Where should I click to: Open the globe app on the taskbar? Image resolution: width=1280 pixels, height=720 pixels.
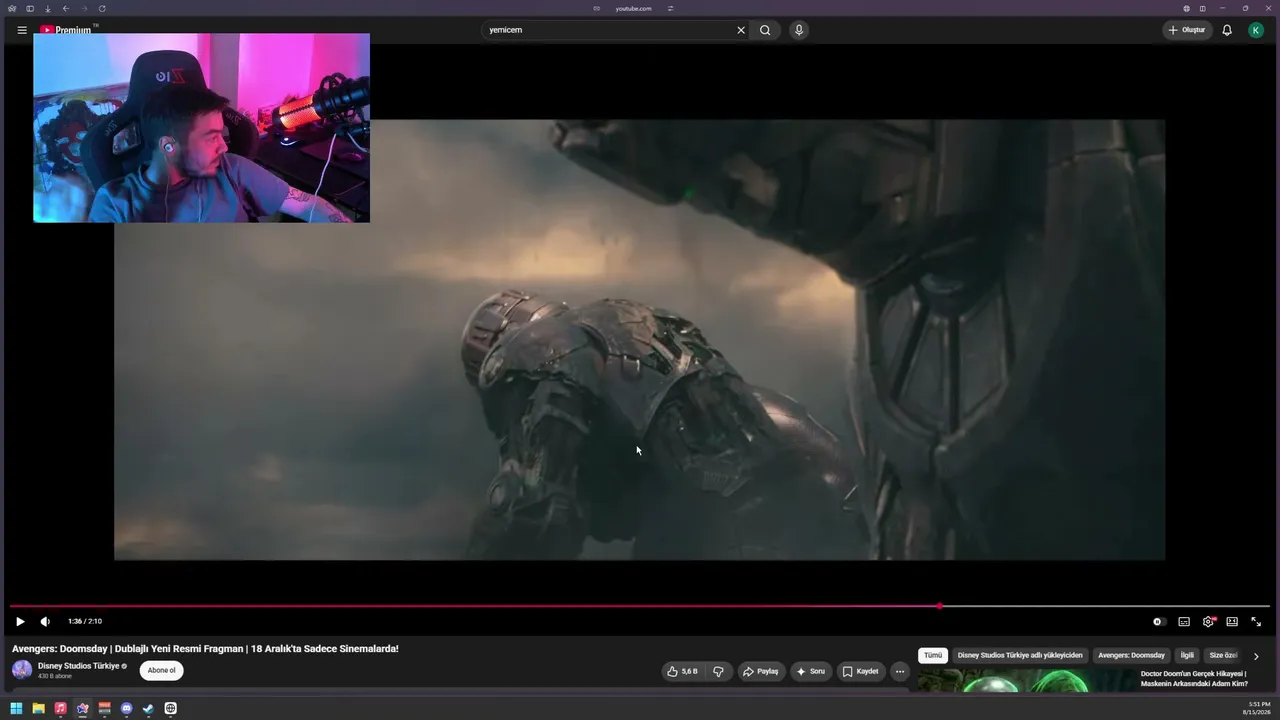pyautogui.click(x=170, y=708)
